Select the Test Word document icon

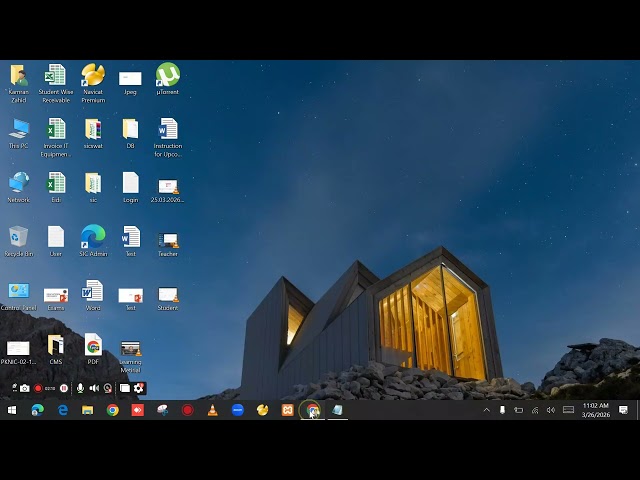tap(131, 241)
